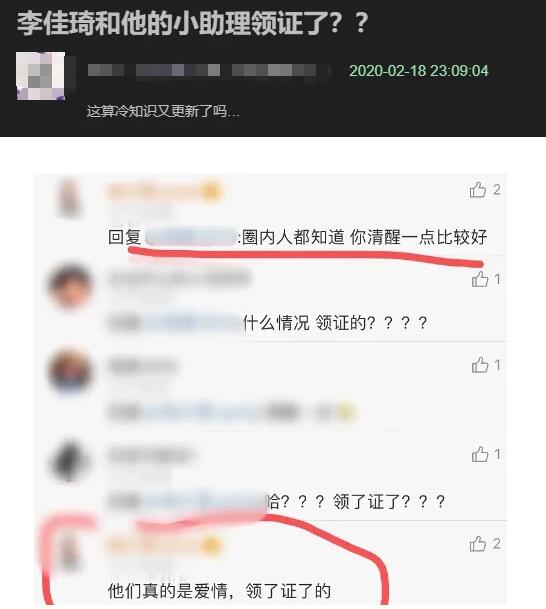The width and height of the screenshot is (546, 609).
Task: Open third commenter's round avatar
Action: pyautogui.click(x=70, y=371)
